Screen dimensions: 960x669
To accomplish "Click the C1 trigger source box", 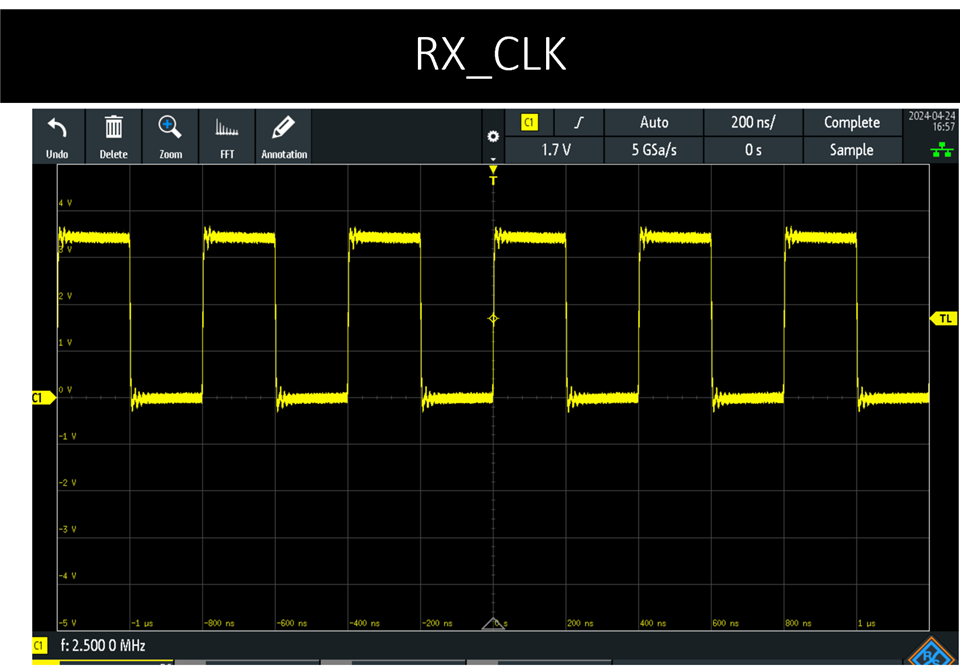I will [x=529, y=122].
